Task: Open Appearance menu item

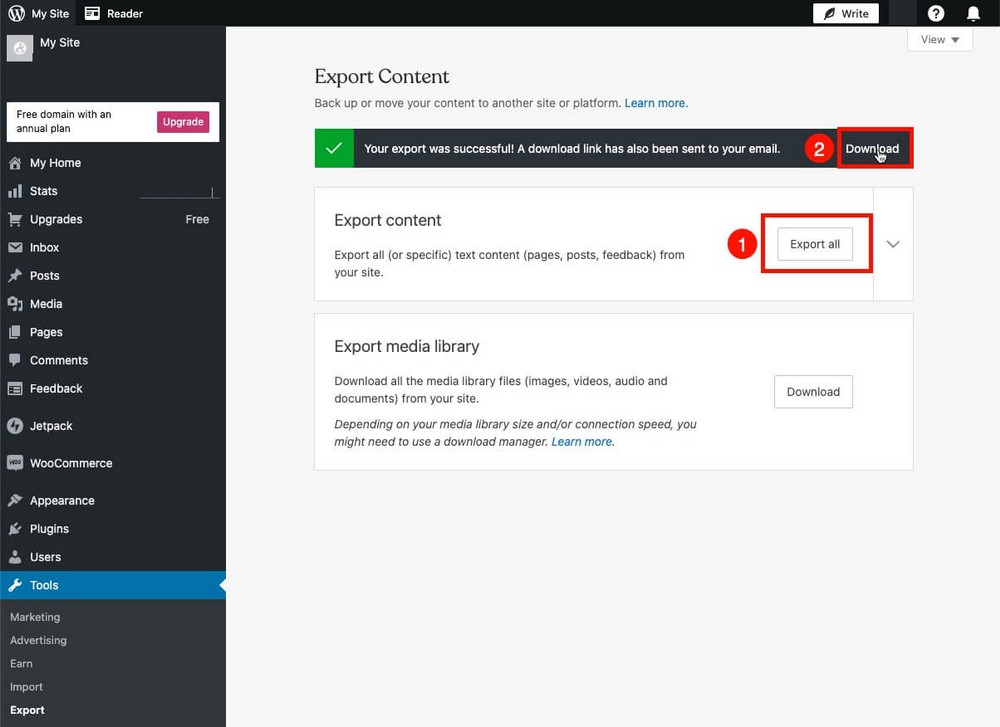Action: click(x=113, y=501)
